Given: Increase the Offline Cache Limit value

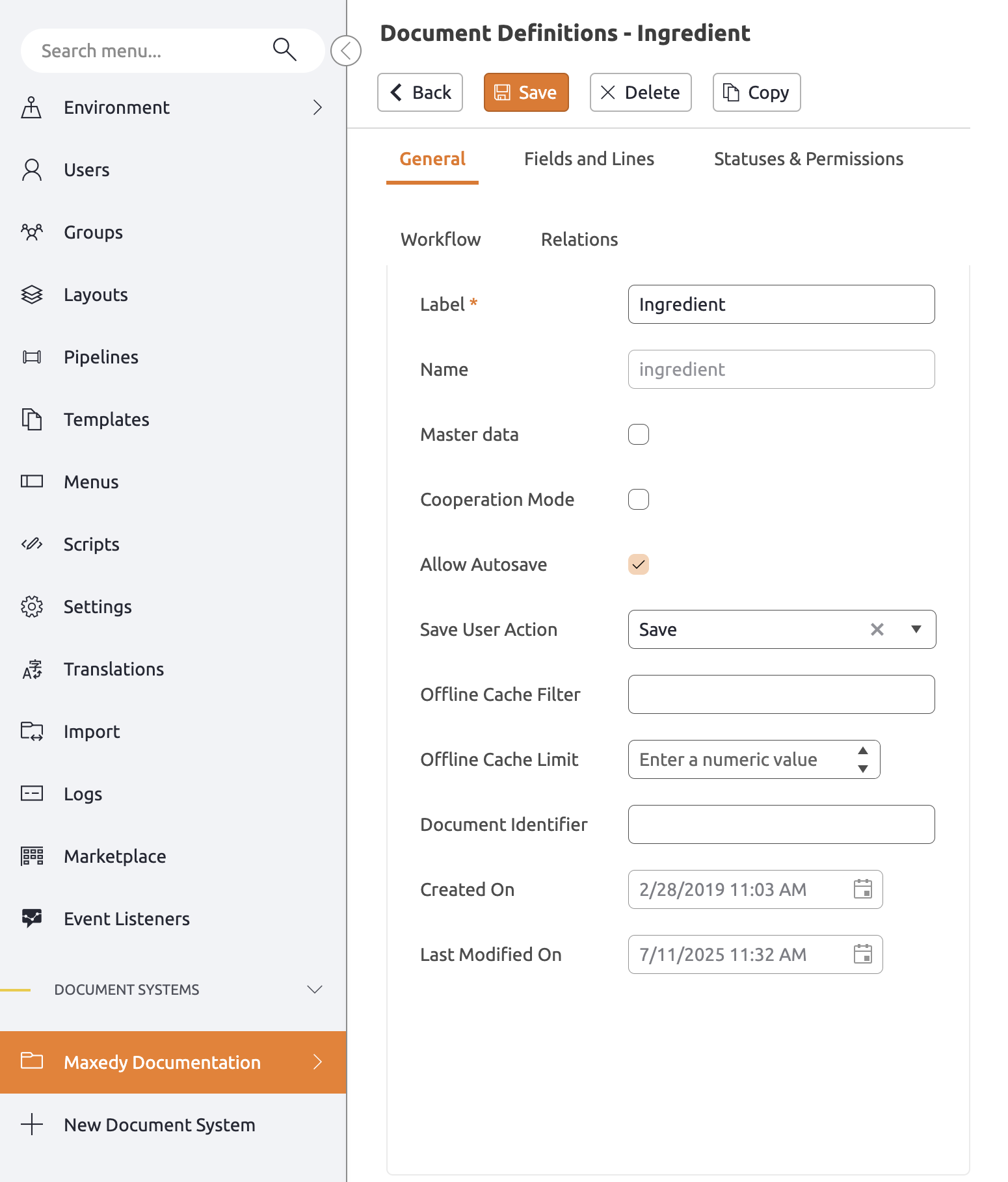Looking at the screenshot, I should [x=862, y=751].
